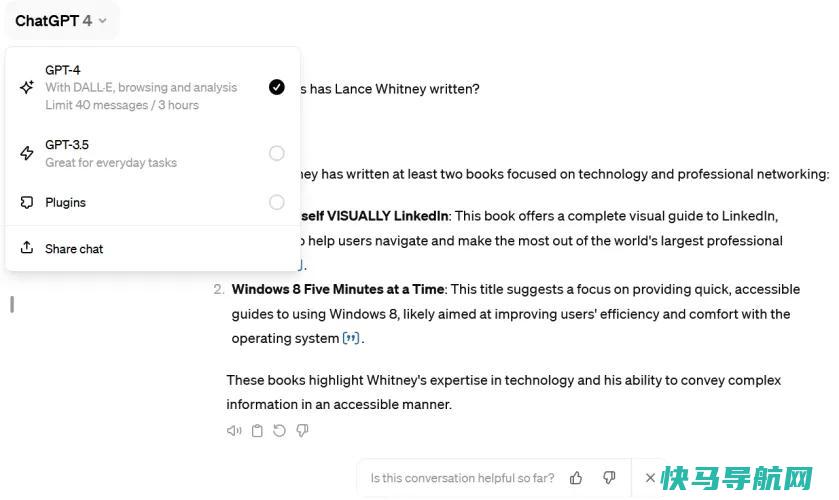
Task: Regenerate the response with the refresh icon
Action: [x=279, y=430]
